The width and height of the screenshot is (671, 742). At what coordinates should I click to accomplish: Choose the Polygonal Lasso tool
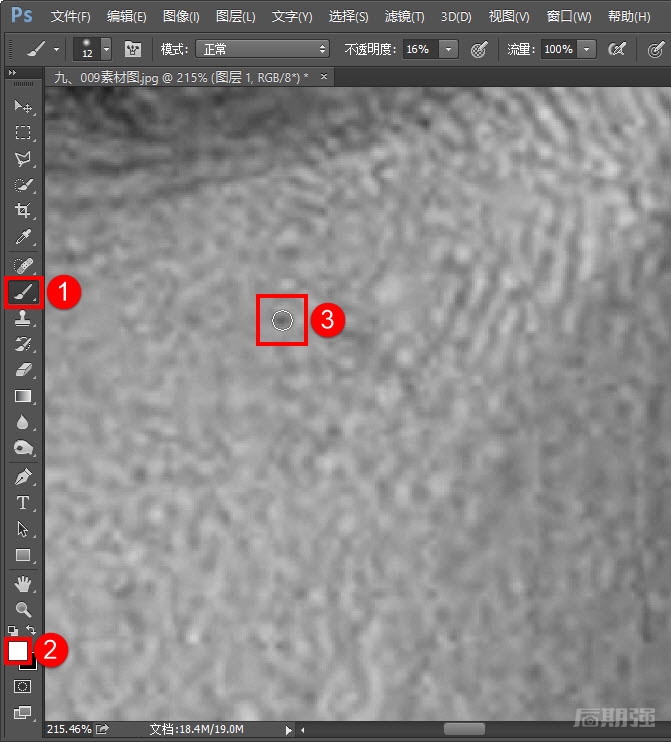[24, 159]
